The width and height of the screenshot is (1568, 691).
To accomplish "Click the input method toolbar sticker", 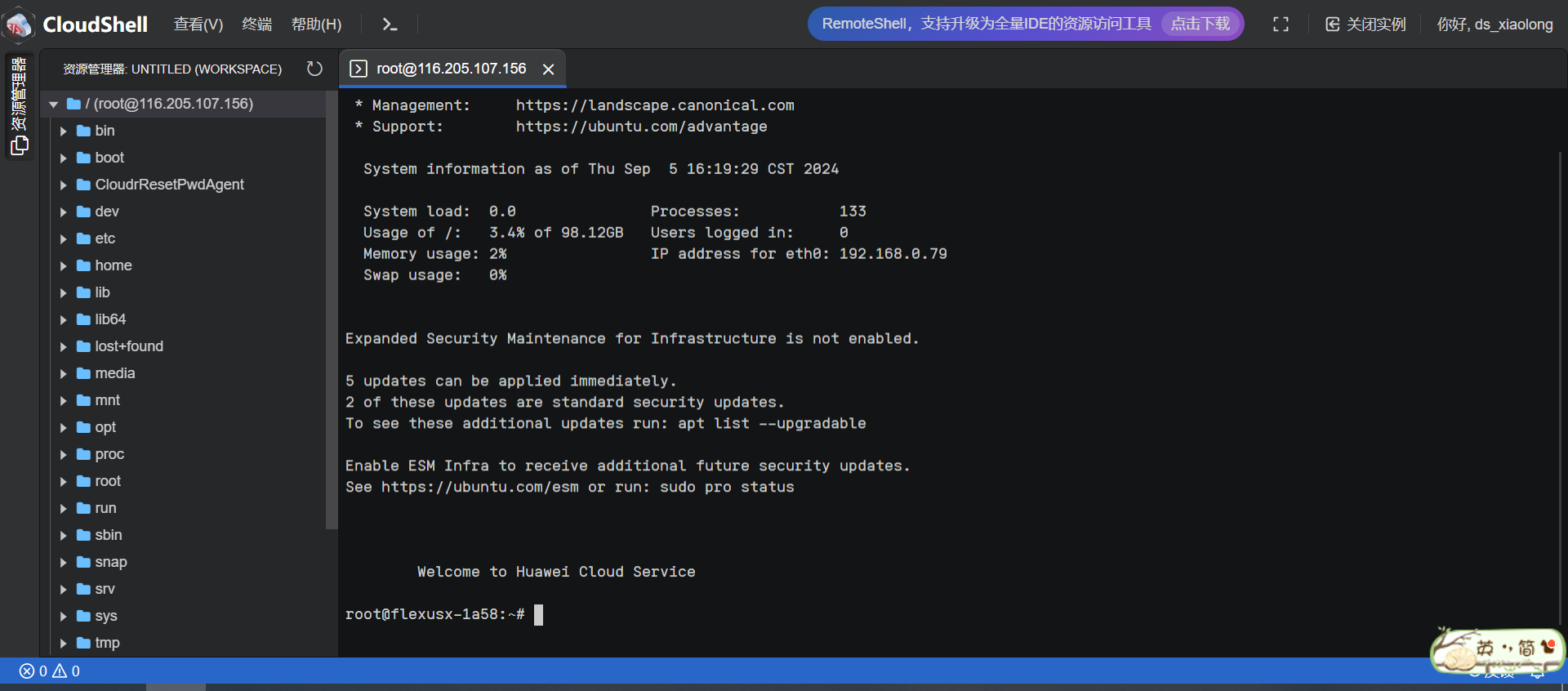I will (x=1498, y=650).
